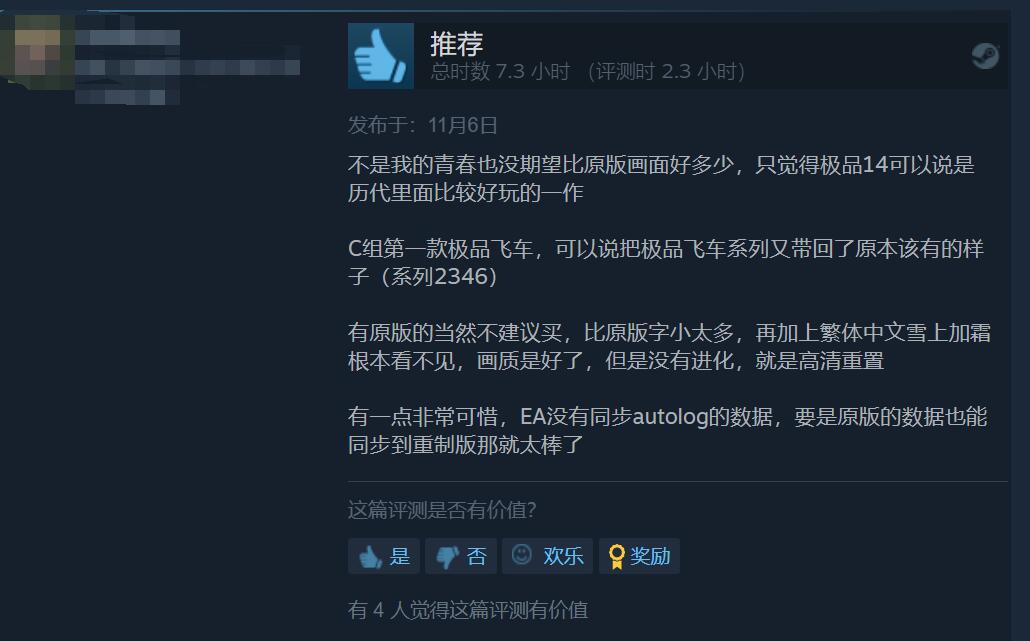Click the 有 4 人觉得这篇评测有价值 count

pyautogui.click(x=468, y=610)
